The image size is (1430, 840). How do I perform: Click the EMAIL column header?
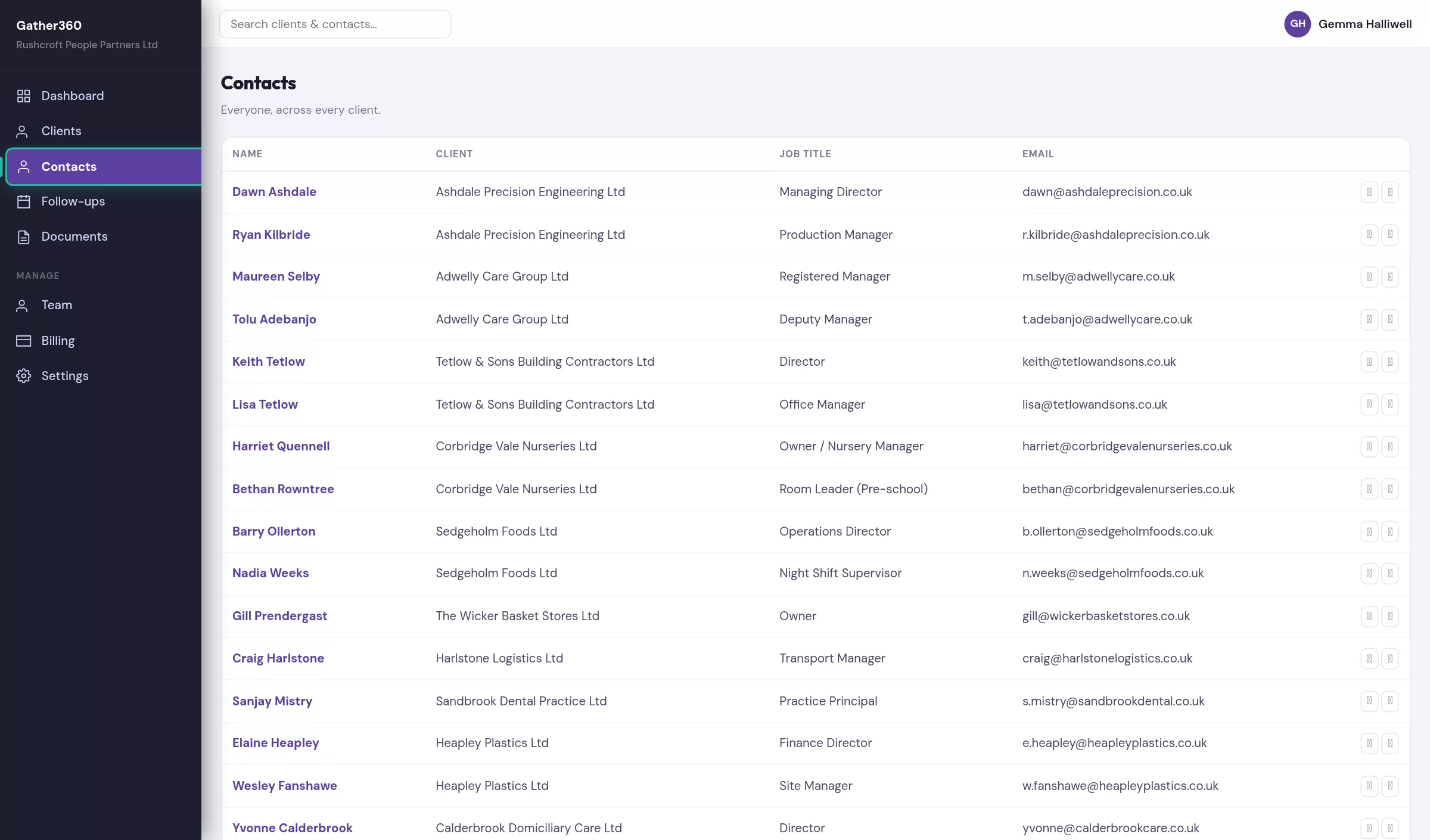[x=1038, y=154]
